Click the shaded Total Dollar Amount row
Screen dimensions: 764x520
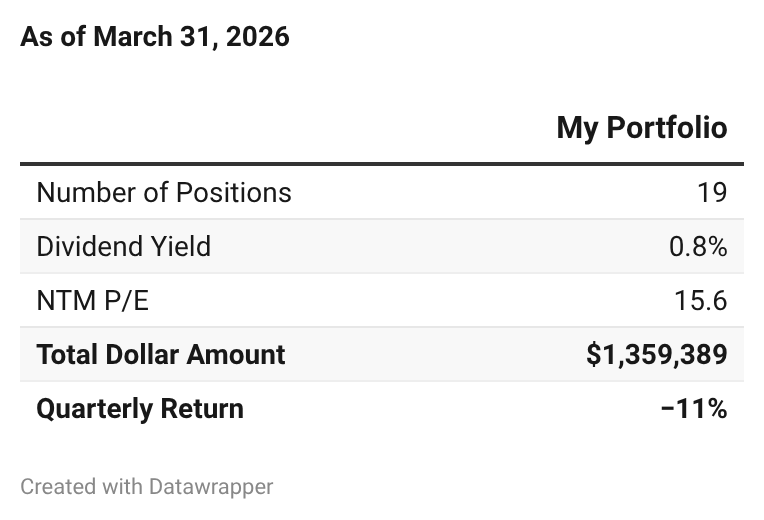click(382, 354)
